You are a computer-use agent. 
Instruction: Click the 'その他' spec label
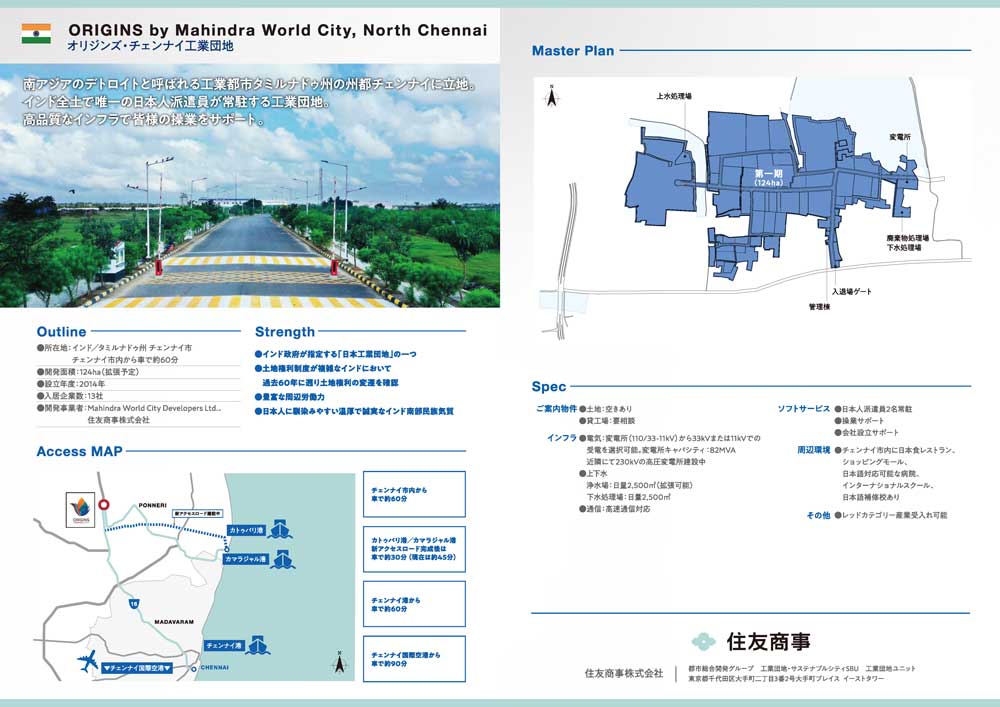coord(818,515)
